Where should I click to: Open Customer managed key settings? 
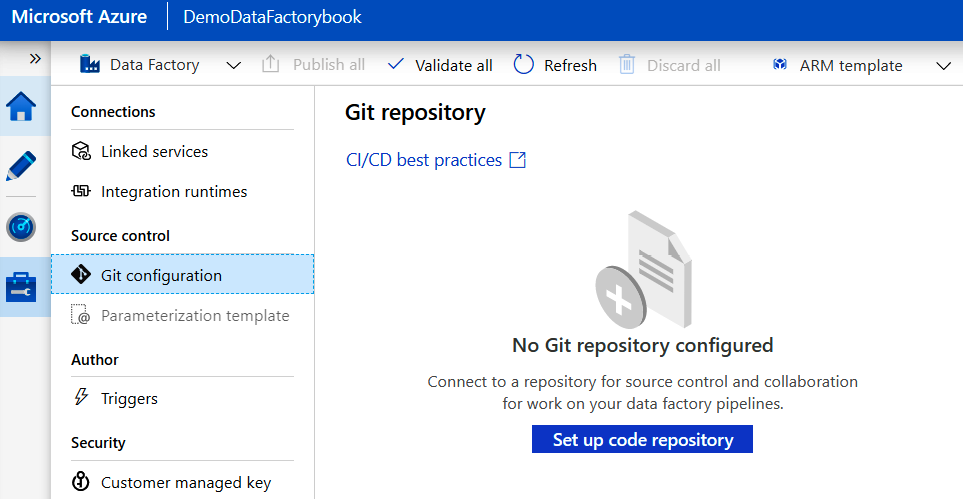coord(186,483)
